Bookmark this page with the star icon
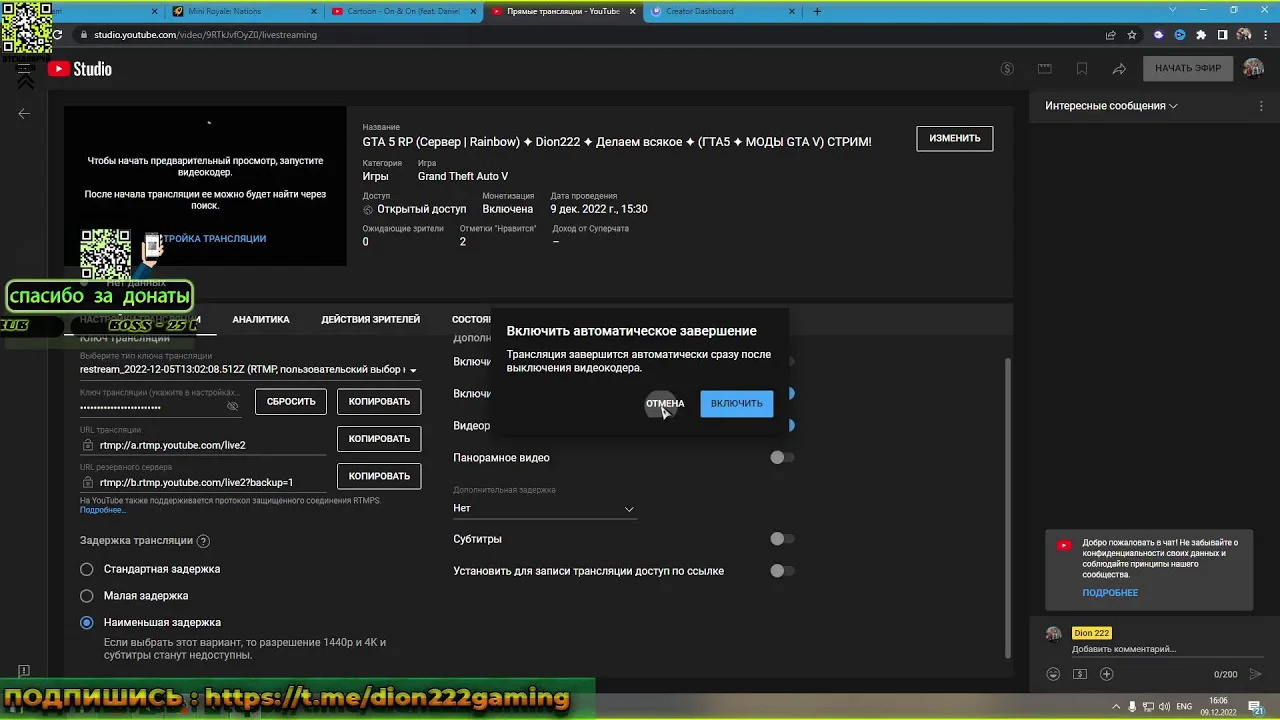Viewport: 1280px width, 720px height. [x=1132, y=35]
